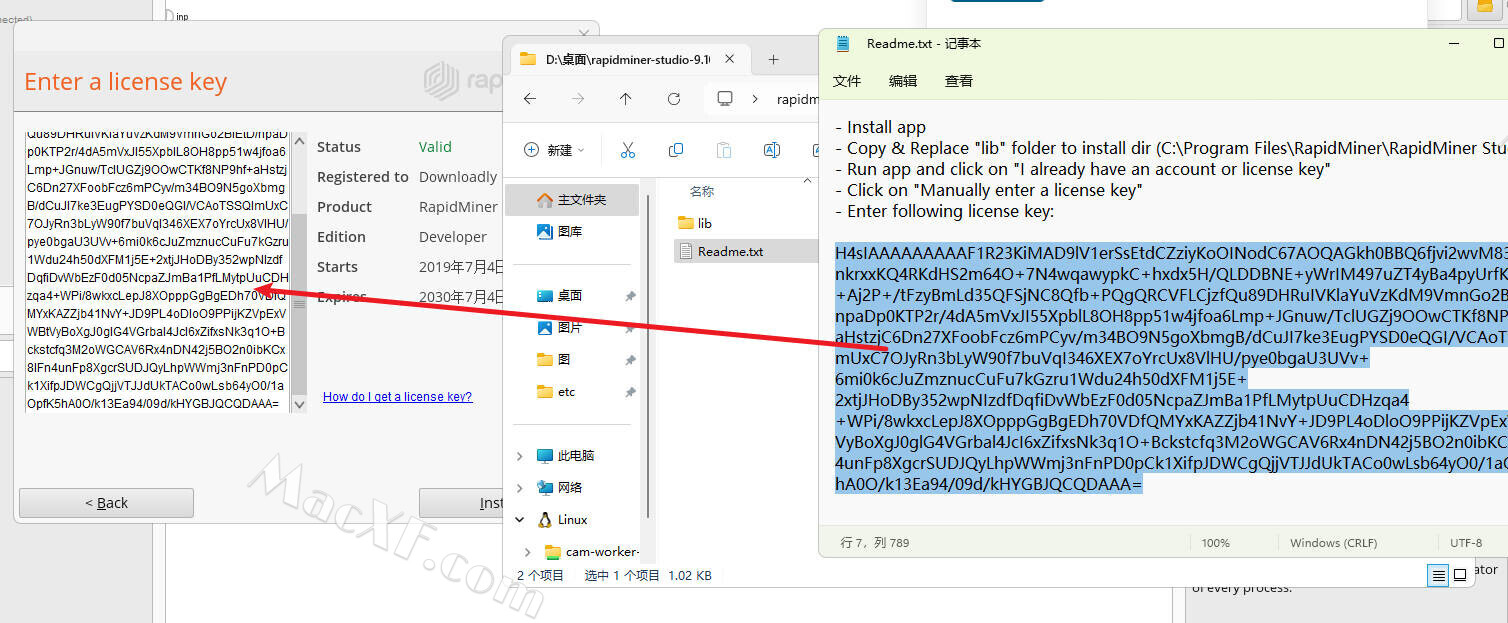1508x623 pixels.
Task: Click the "Downloadly" registered-to value
Action: (x=458, y=177)
